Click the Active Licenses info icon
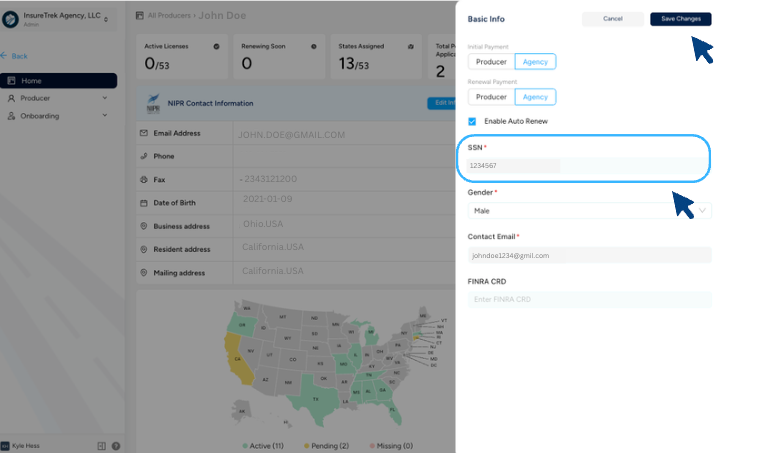Viewport: 774px width, 453px height. (x=216, y=46)
